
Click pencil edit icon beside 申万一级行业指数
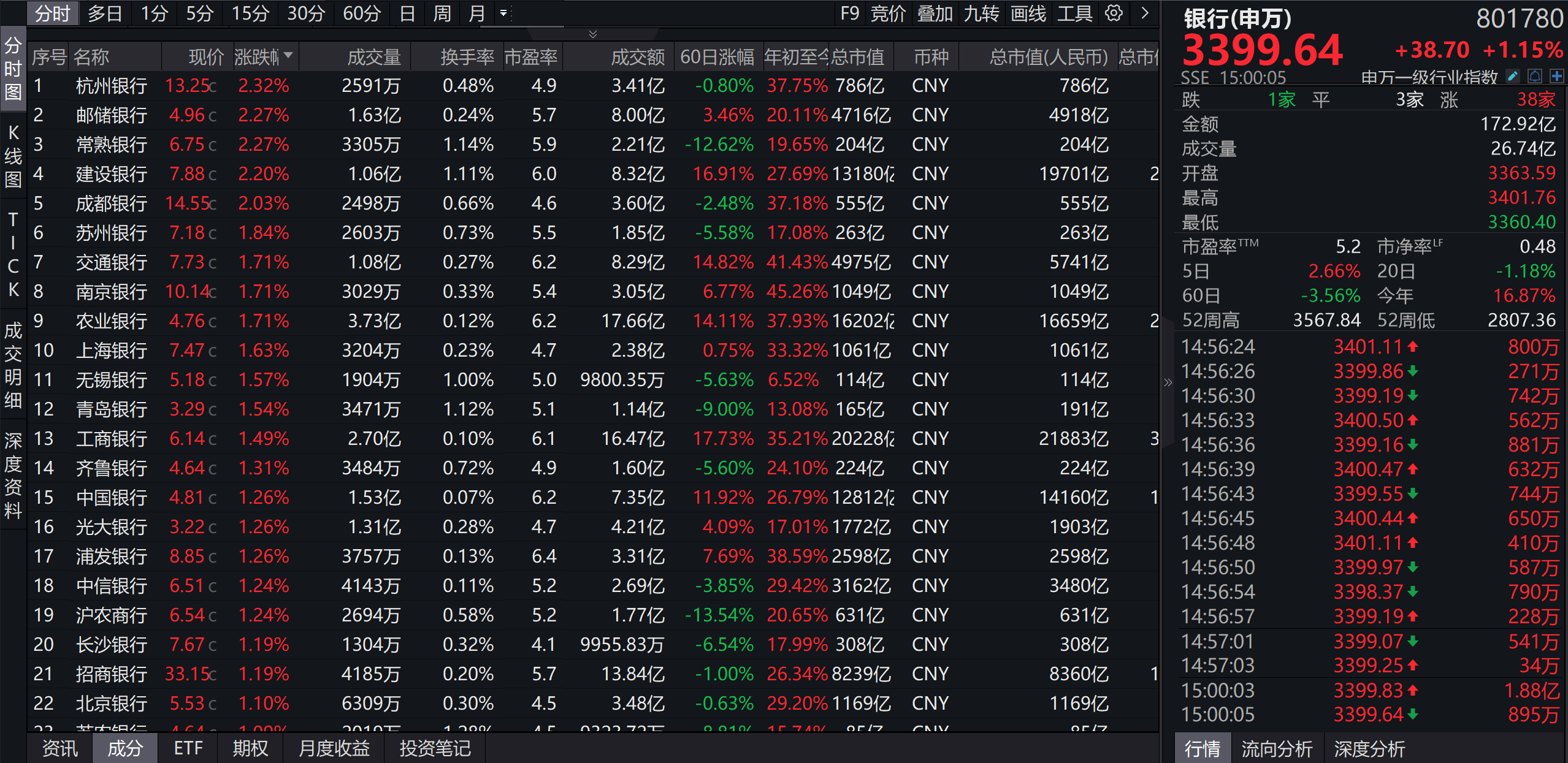[1513, 76]
